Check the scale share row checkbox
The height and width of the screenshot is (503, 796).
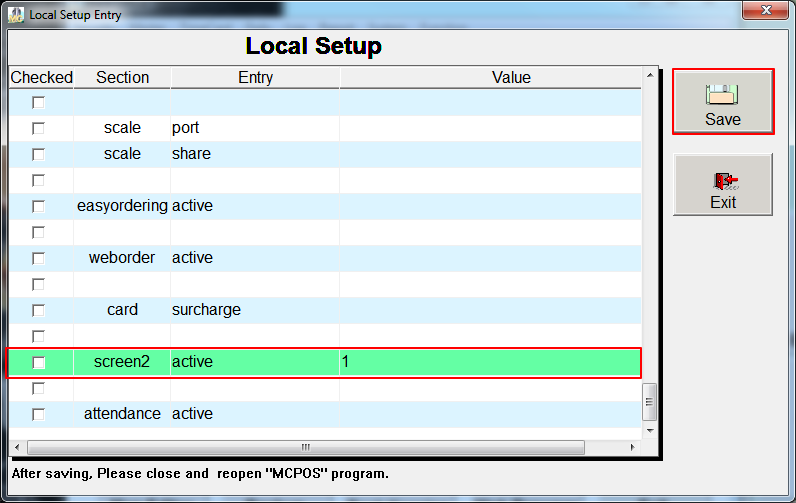(39, 154)
